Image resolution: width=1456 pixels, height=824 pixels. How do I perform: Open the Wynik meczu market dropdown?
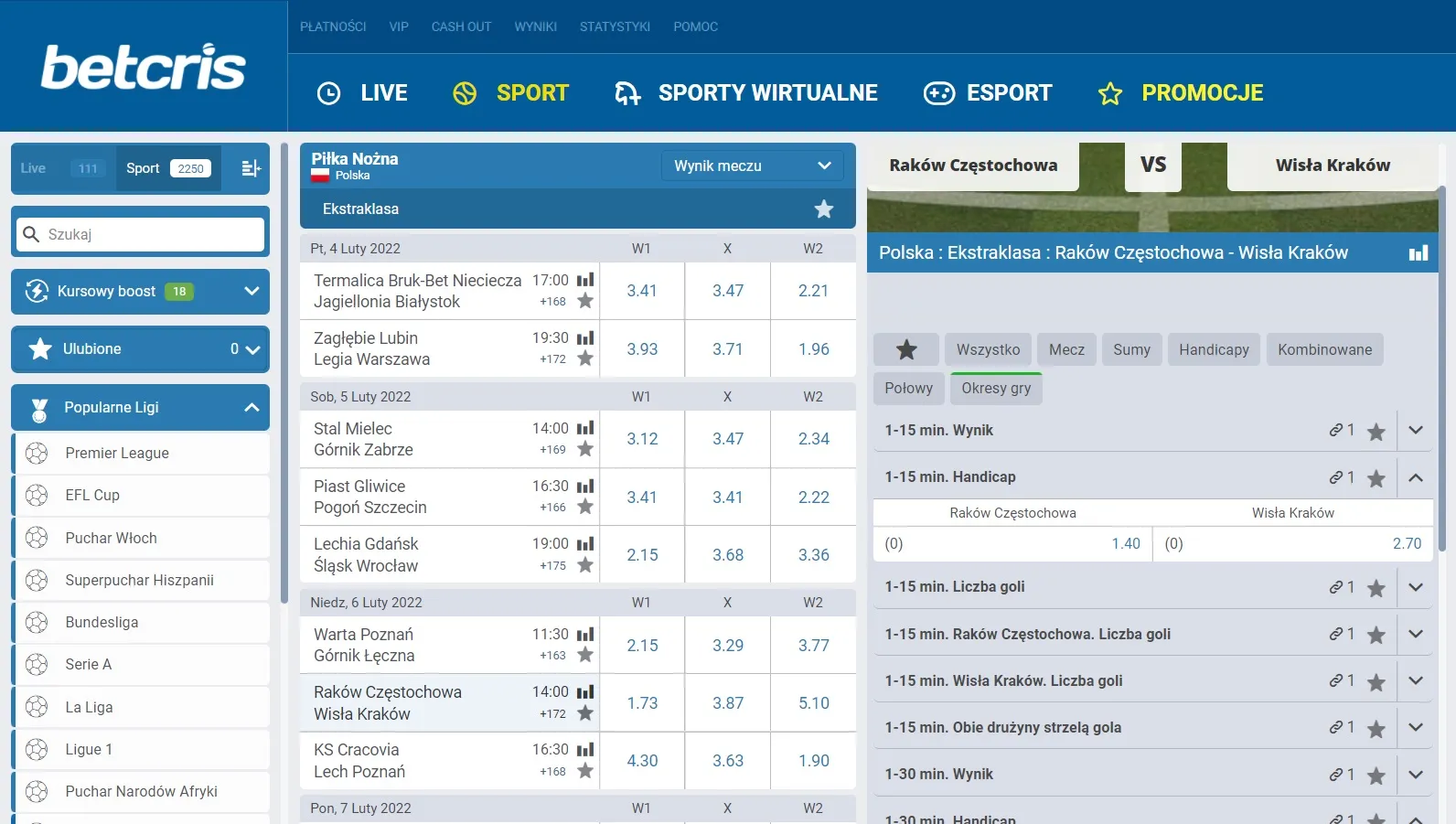(x=752, y=166)
